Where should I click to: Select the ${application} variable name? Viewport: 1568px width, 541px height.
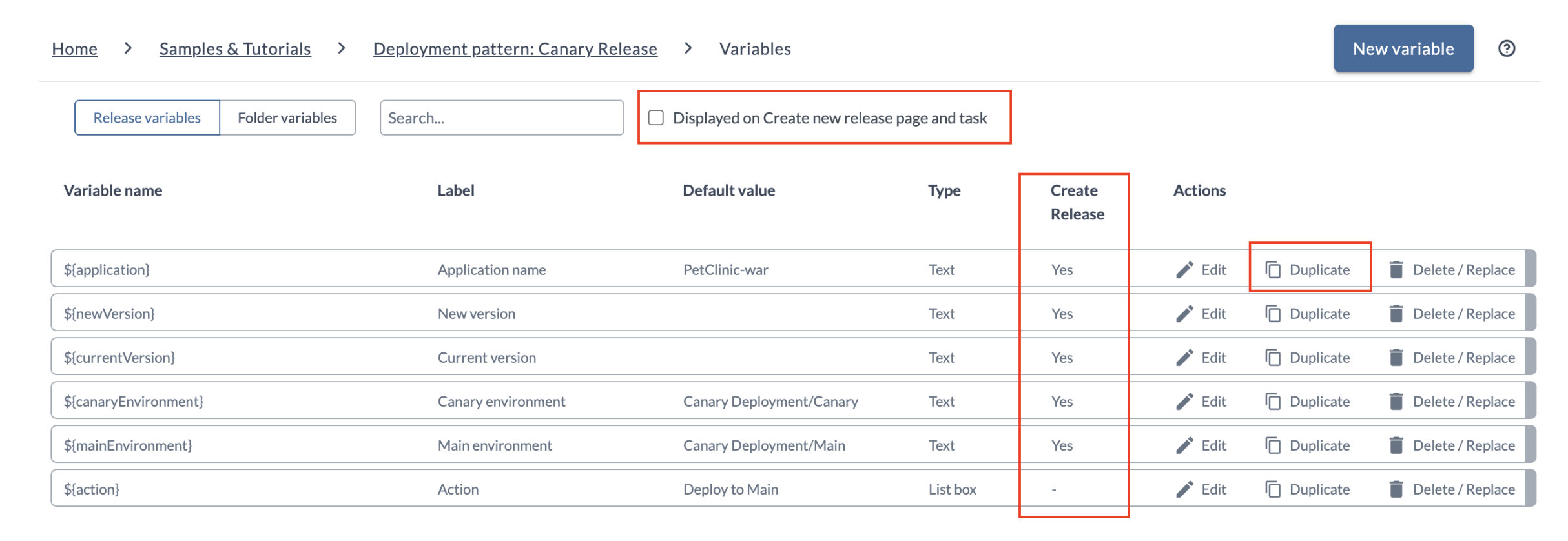click(107, 270)
